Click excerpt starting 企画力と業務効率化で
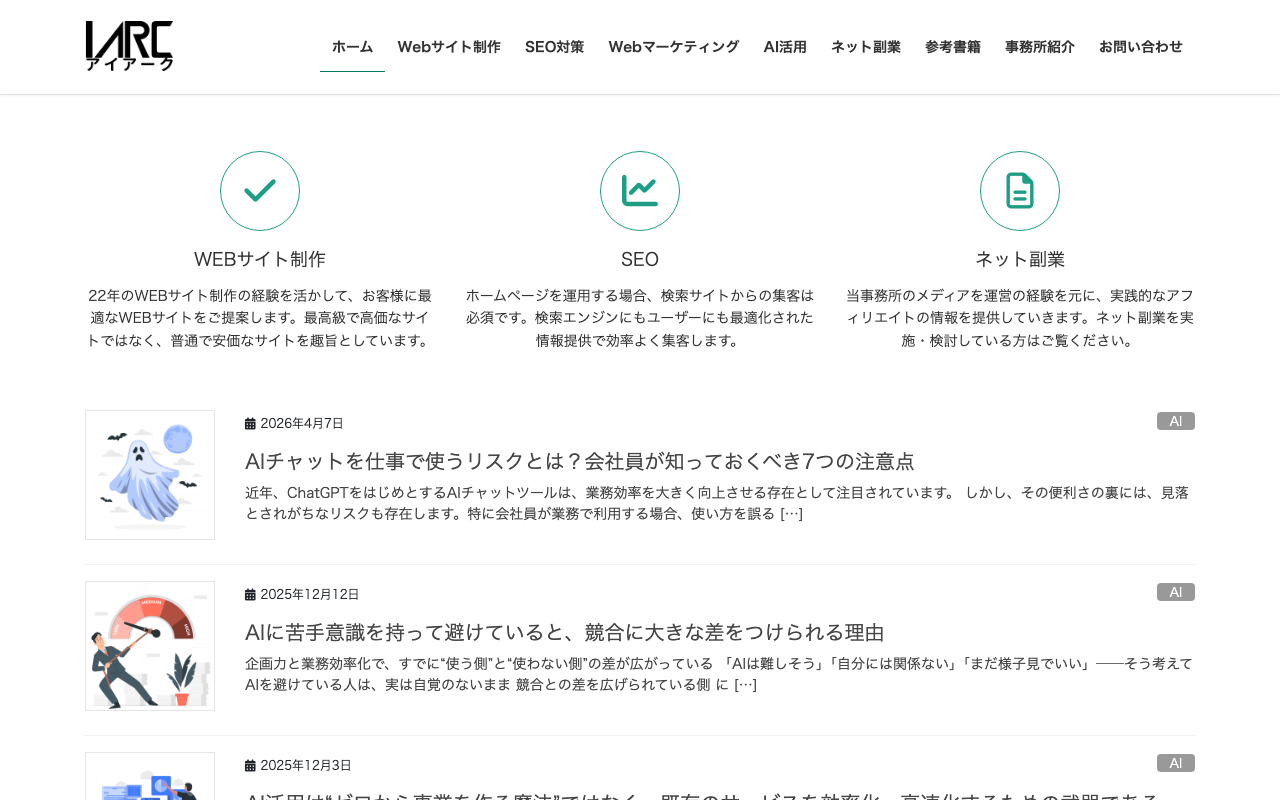Viewport: 1280px width, 800px height. pyautogui.click(x=719, y=674)
